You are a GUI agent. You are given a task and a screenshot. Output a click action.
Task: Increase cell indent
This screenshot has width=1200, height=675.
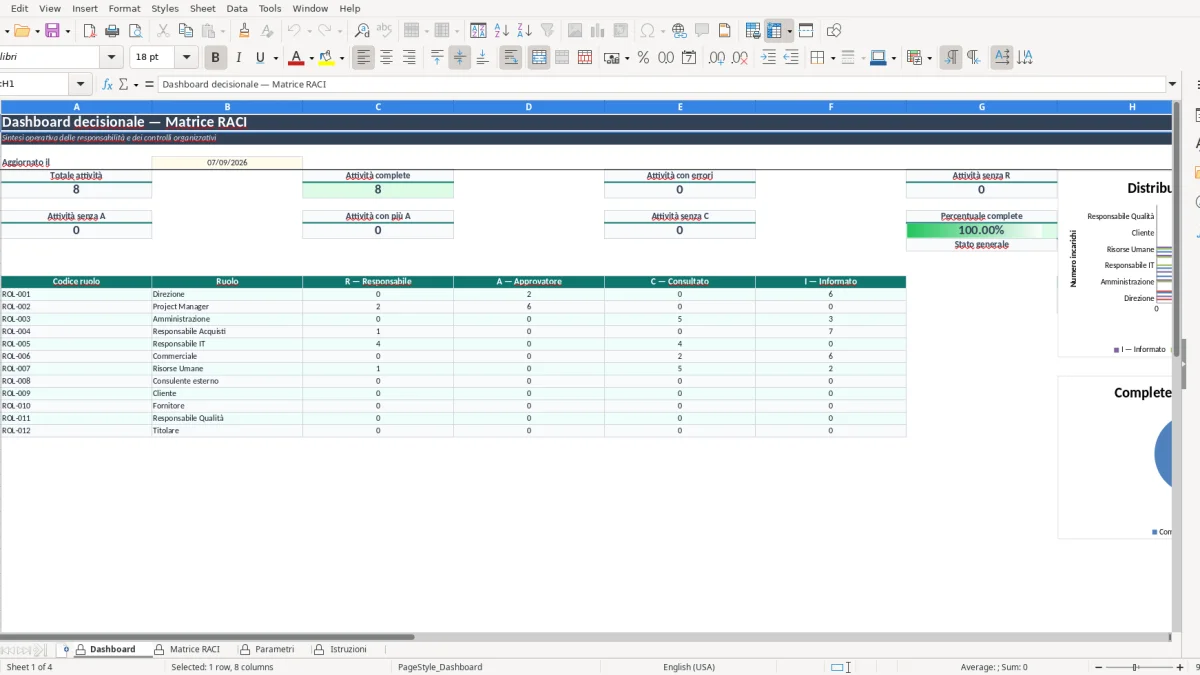pos(768,58)
